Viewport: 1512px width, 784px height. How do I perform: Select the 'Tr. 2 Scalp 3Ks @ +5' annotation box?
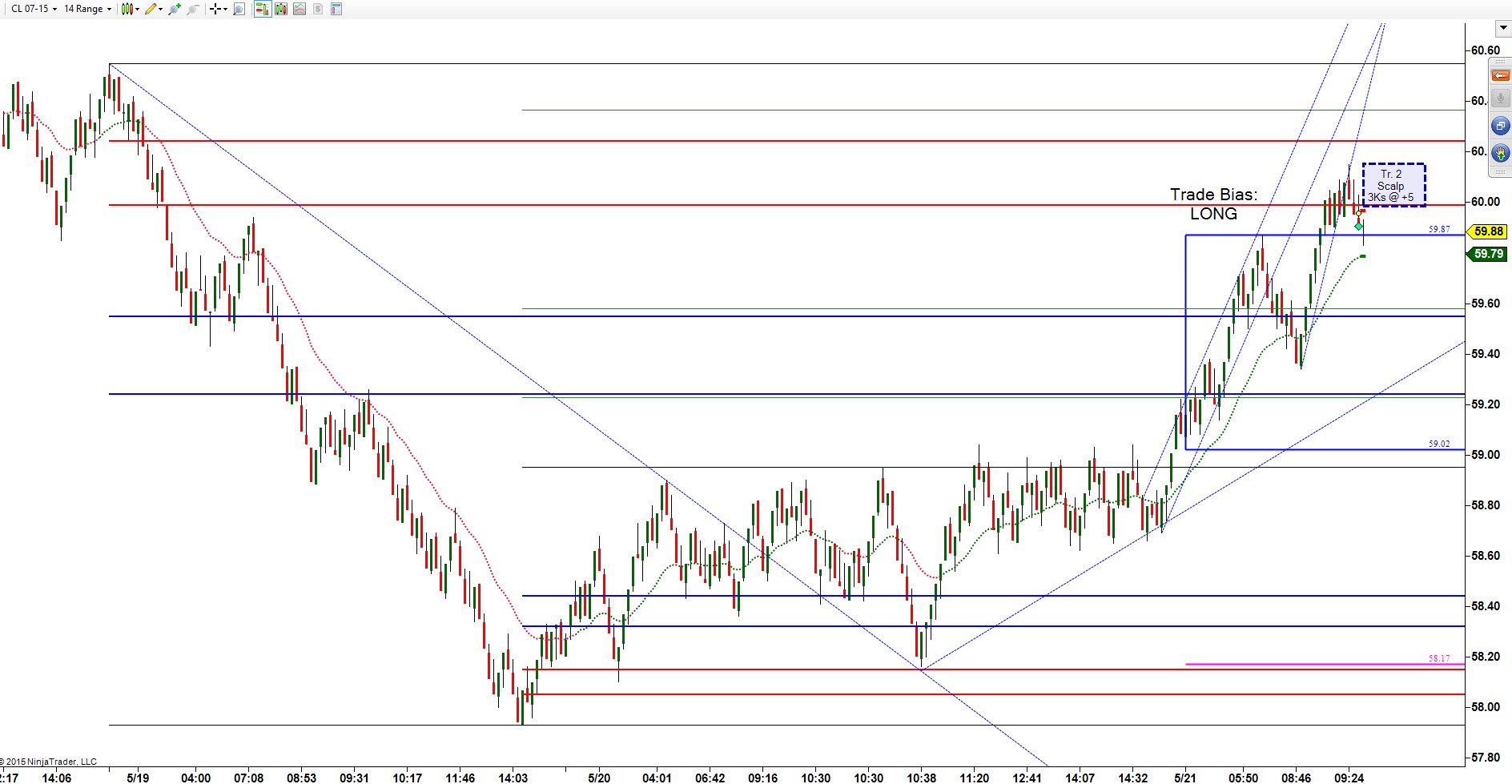(1393, 185)
